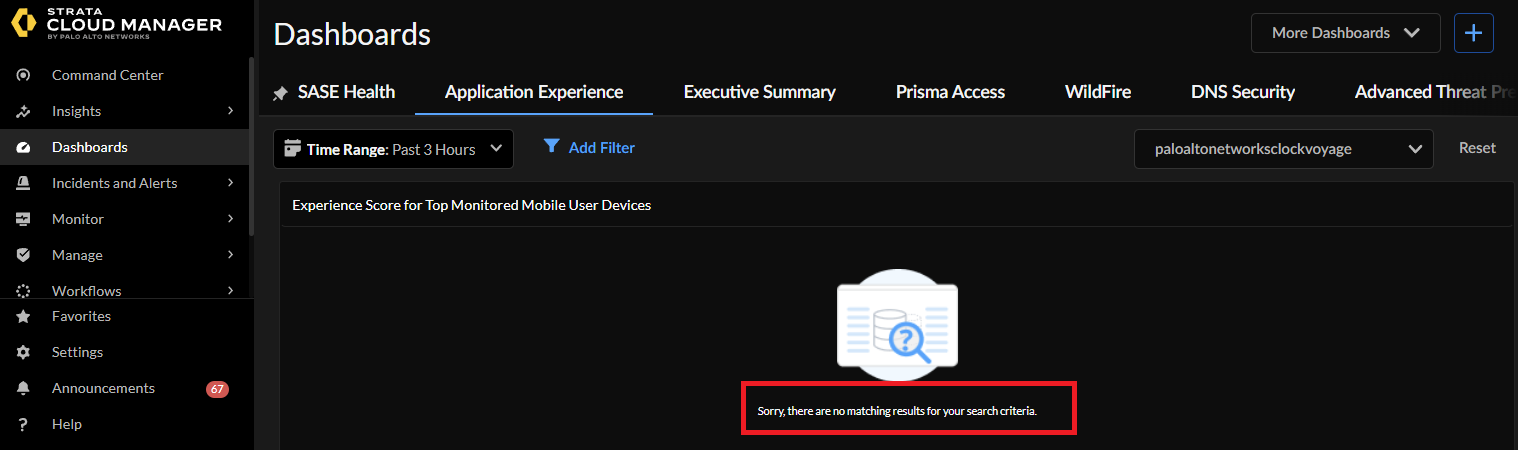Open the DNS Security tab

[1242, 92]
